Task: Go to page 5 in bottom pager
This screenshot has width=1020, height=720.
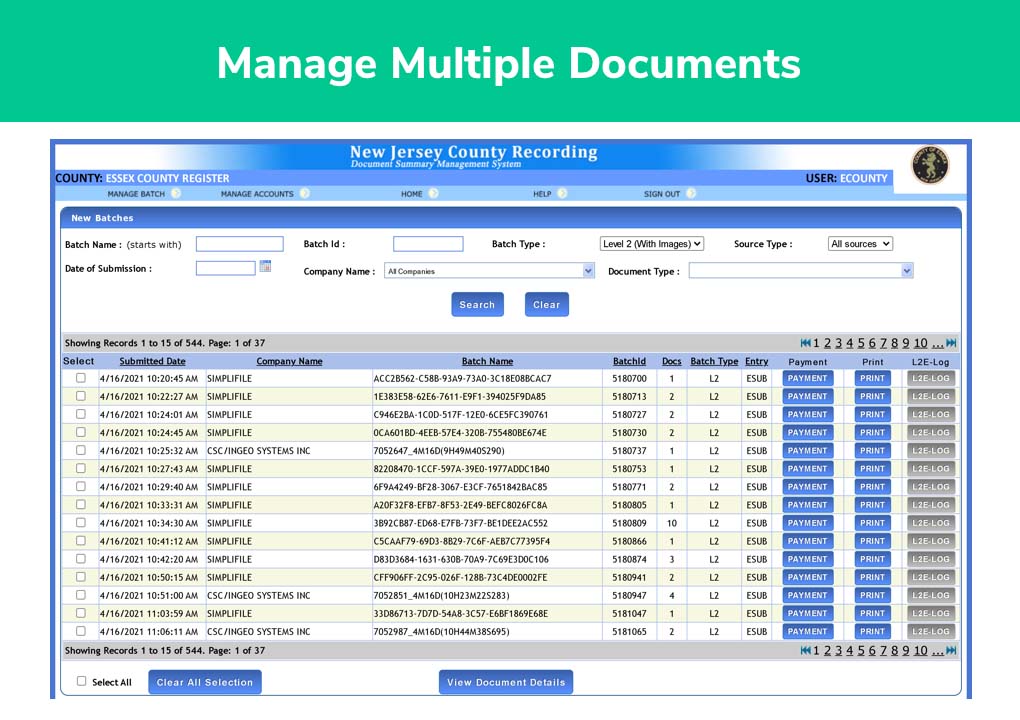Action: pyautogui.click(x=861, y=650)
